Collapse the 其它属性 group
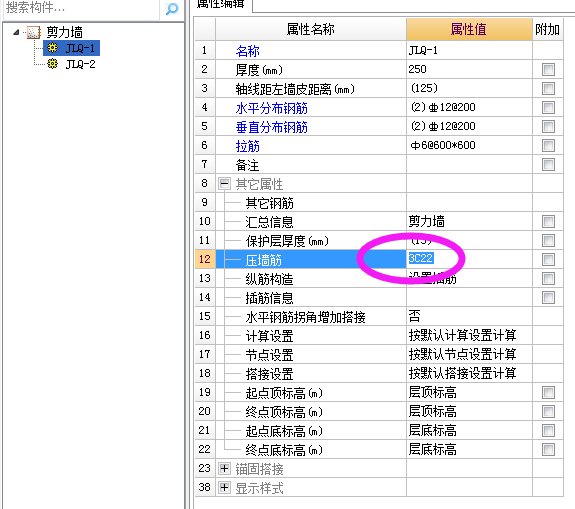This screenshot has height=509, width=575. (x=224, y=183)
